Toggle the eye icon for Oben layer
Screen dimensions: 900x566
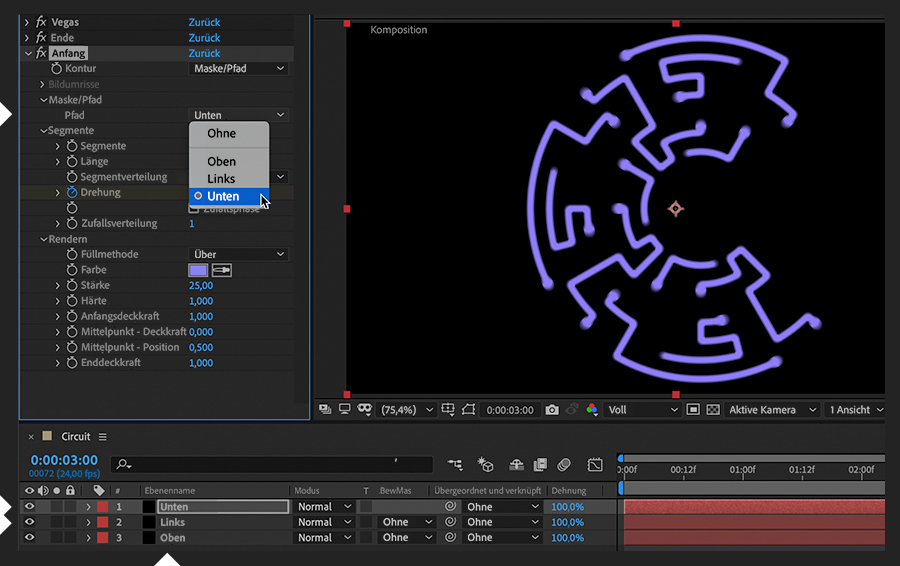(29, 538)
